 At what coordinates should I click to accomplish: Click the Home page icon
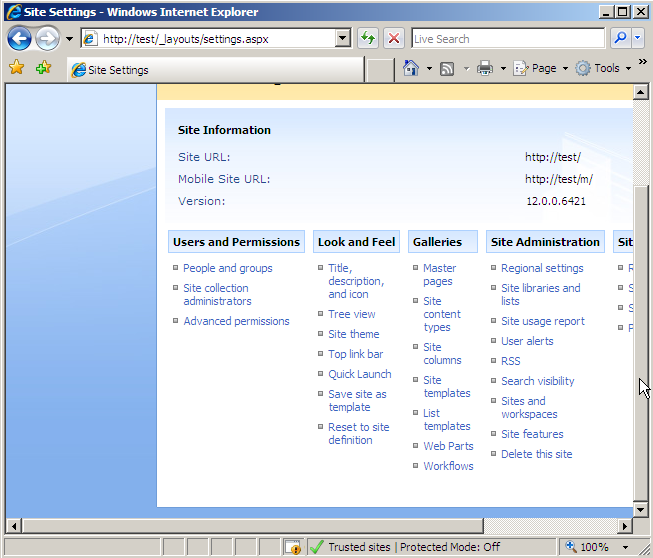pos(410,68)
